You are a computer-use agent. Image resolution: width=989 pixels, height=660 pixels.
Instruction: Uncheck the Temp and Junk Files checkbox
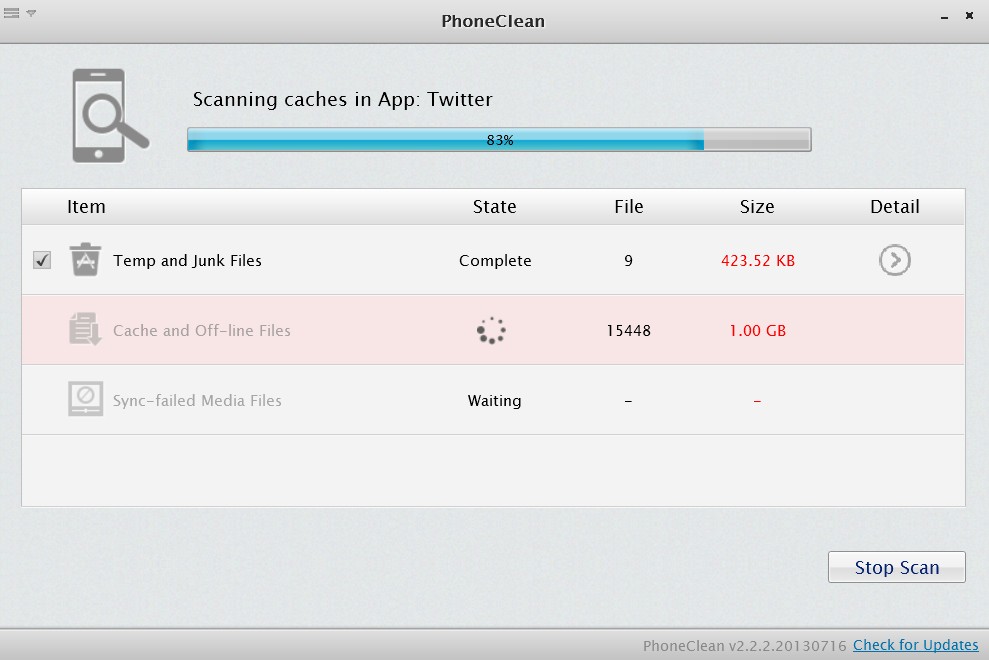42,260
